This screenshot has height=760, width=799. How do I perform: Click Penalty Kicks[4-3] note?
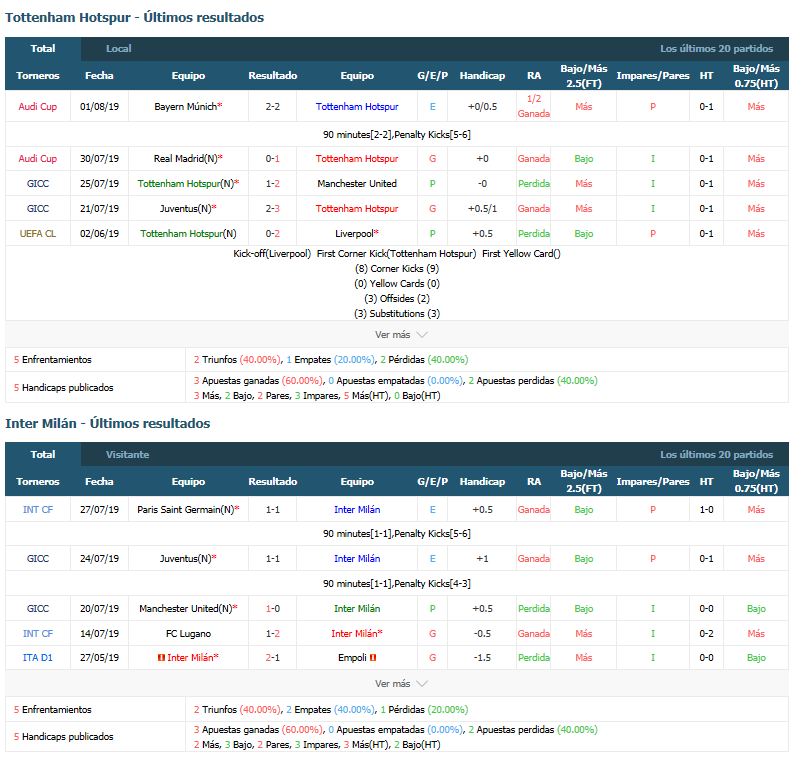432,584
